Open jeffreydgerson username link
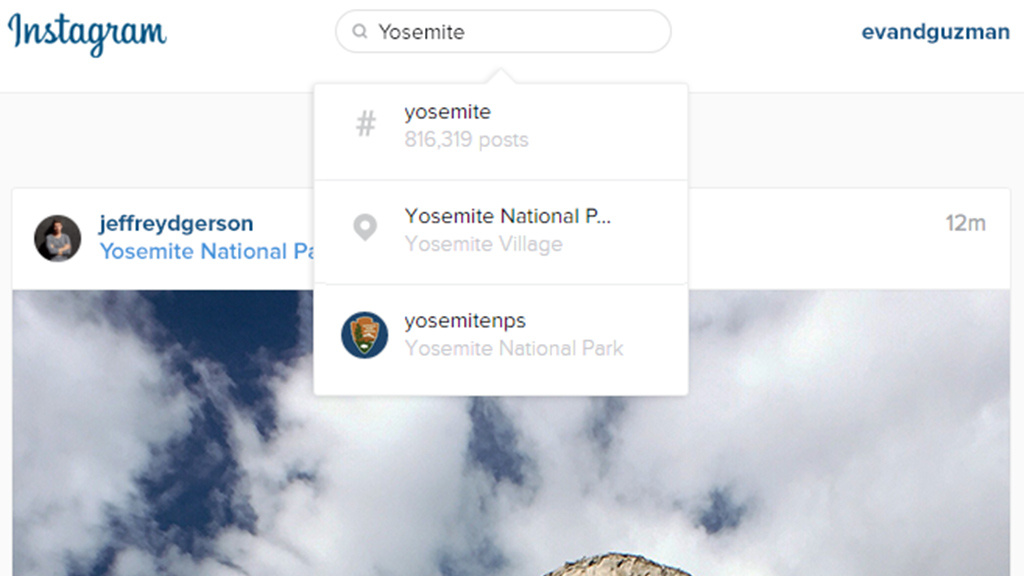This screenshot has width=1024, height=576. coord(176,223)
